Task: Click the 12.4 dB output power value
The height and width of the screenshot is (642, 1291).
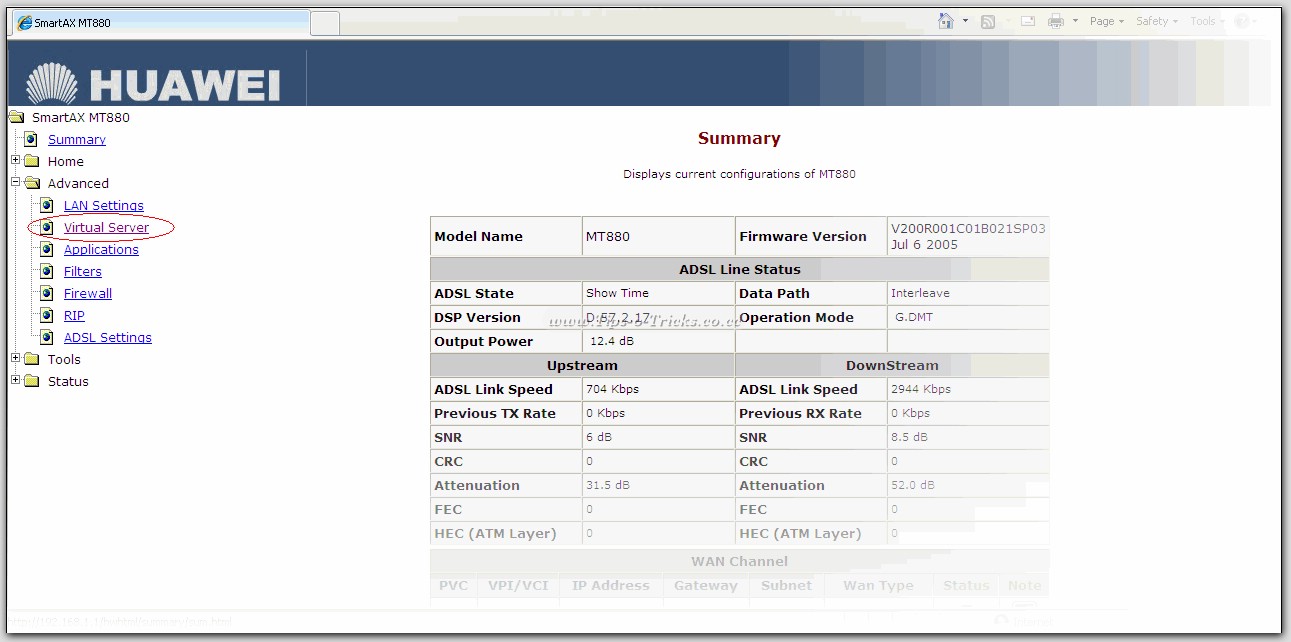Action: 612,341
